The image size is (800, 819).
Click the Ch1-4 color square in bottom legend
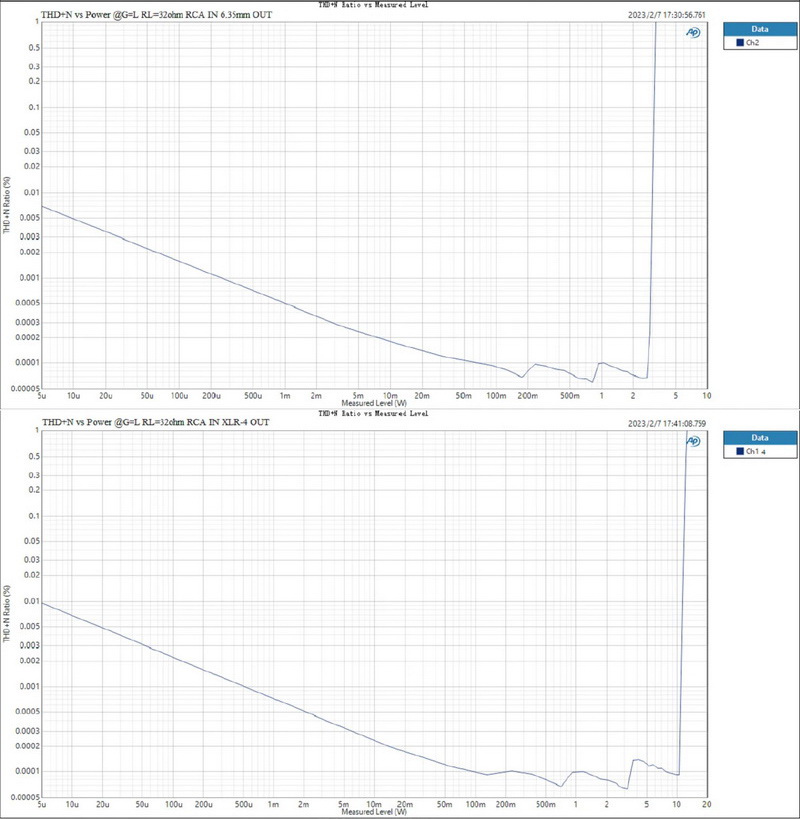click(740, 452)
